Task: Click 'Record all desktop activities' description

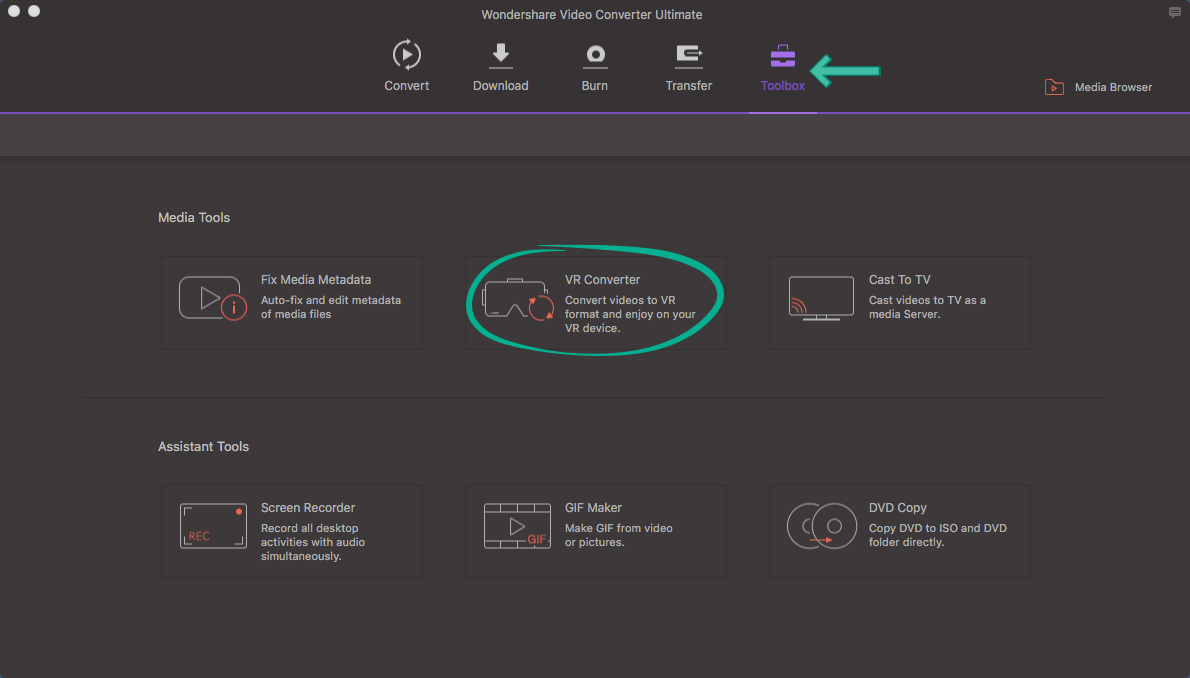Action: [x=313, y=542]
